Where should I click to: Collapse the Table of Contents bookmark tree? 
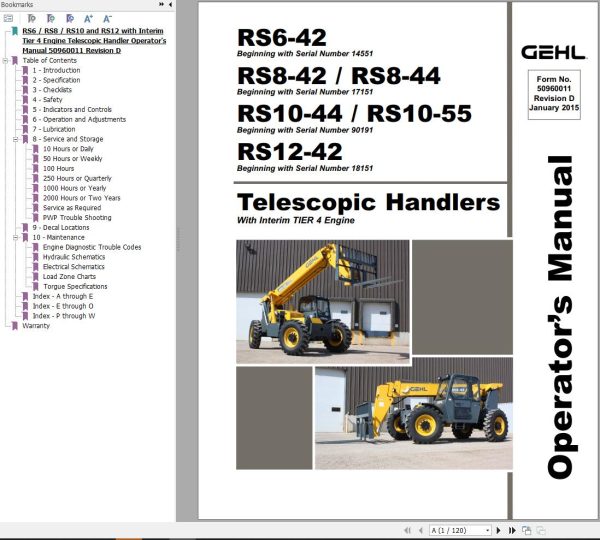pos(5,60)
